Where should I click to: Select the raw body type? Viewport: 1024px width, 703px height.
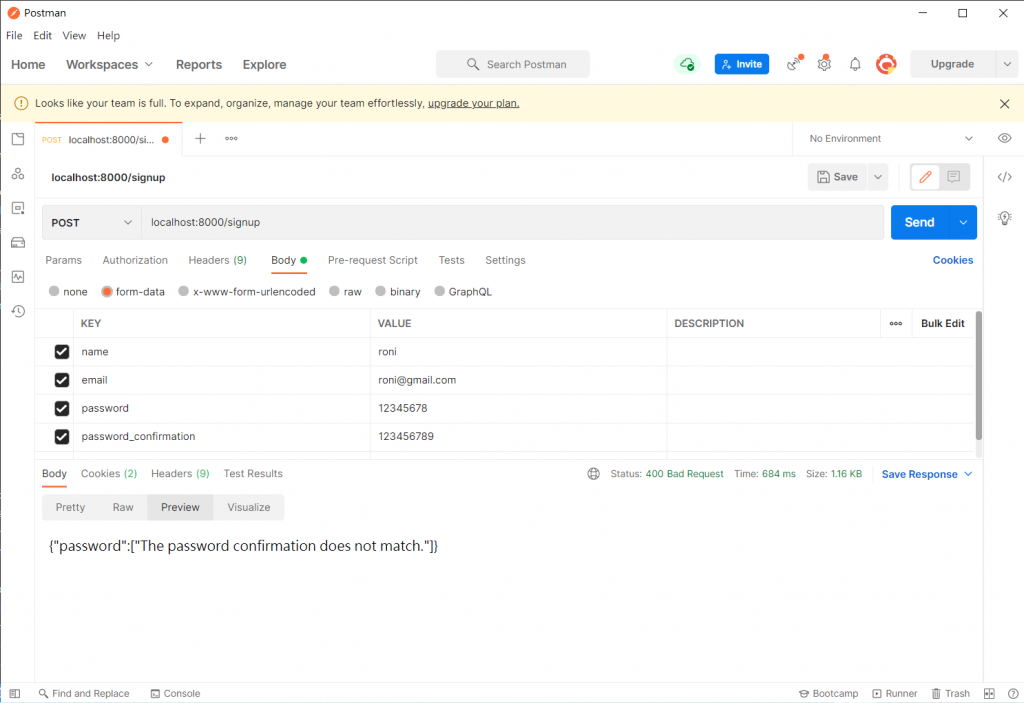[x=334, y=291]
